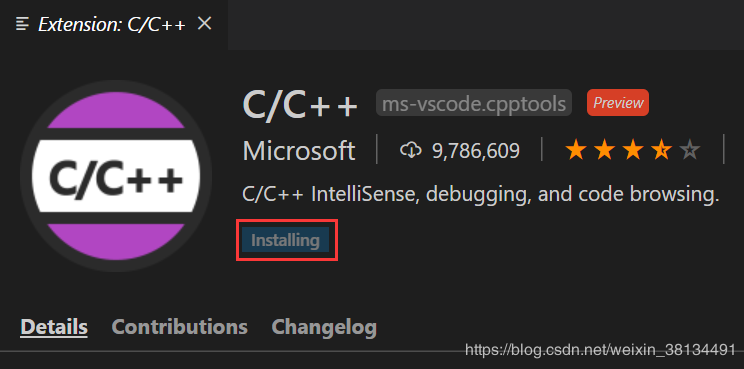Screen dimensions: 744x369
Task: Click the cloud download count icon
Action: pyautogui.click(x=411, y=151)
